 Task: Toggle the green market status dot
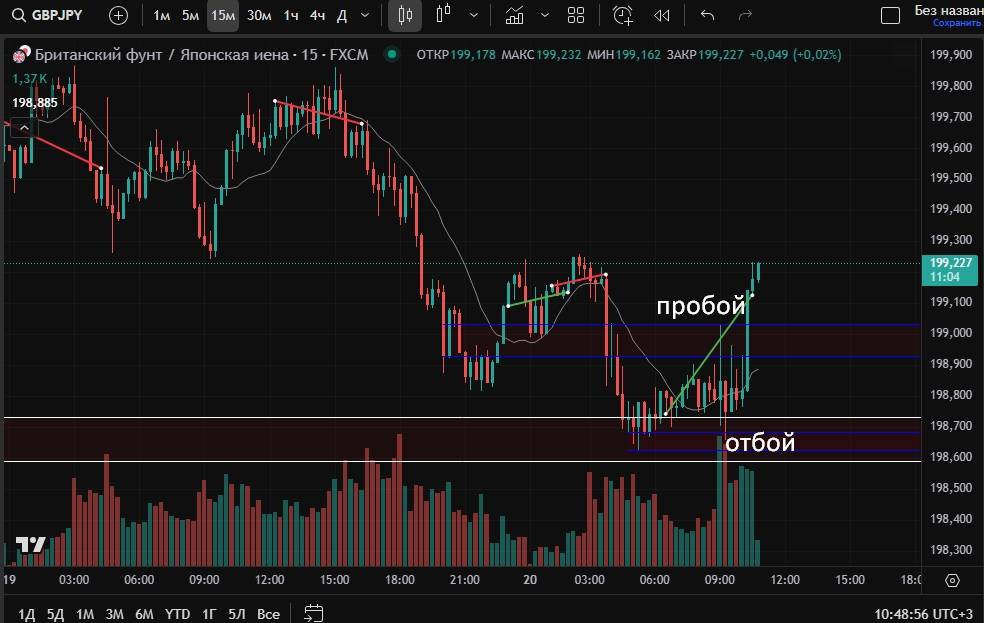click(x=391, y=54)
